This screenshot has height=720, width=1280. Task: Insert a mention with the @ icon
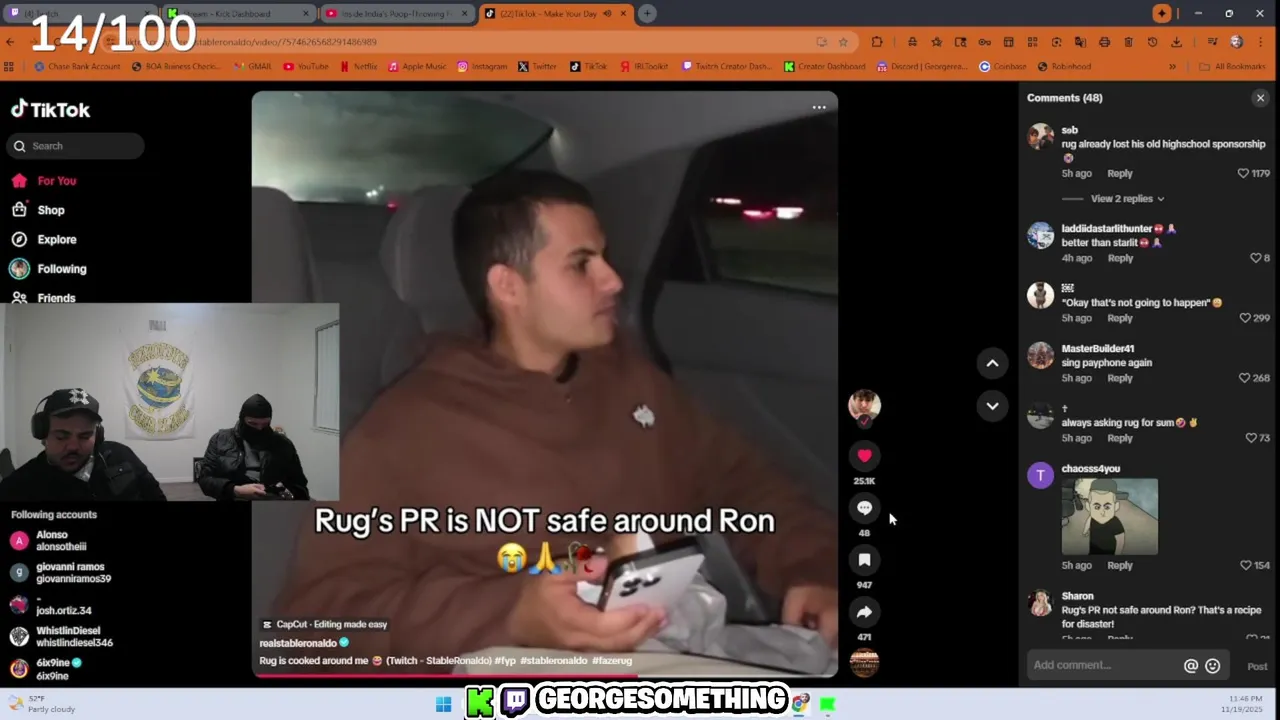click(x=1191, y=666)
